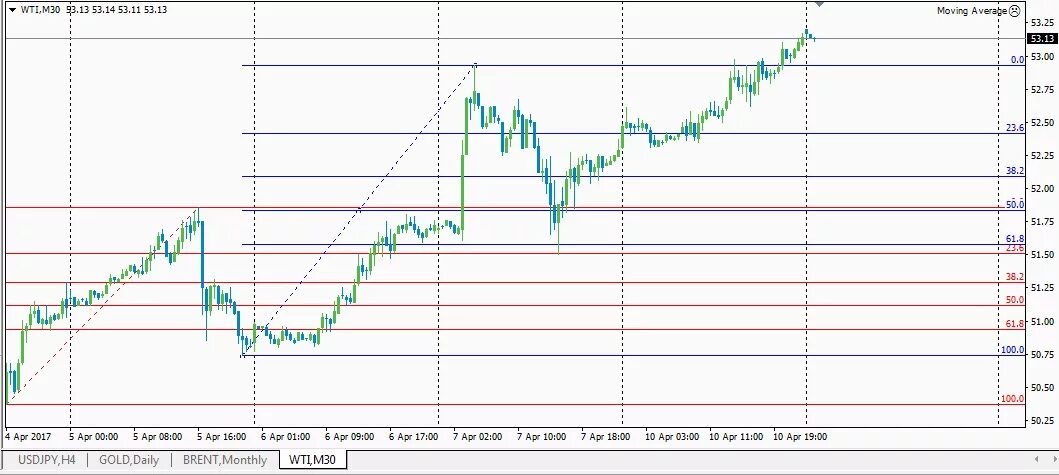Select the WTI,M30 chart tab
Viewport: 1059px width, 475px height.
pyautogui.click(x=313, y=460)
